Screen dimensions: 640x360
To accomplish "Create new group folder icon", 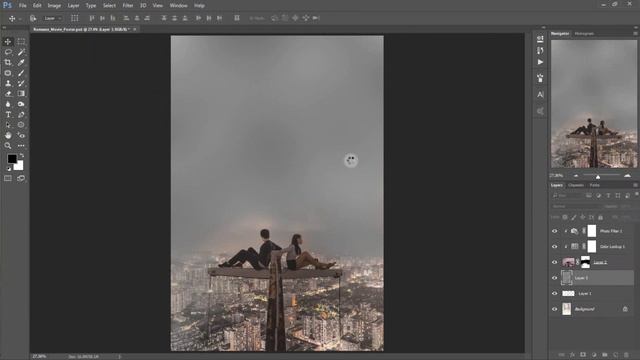I will [x=605, y=355].
